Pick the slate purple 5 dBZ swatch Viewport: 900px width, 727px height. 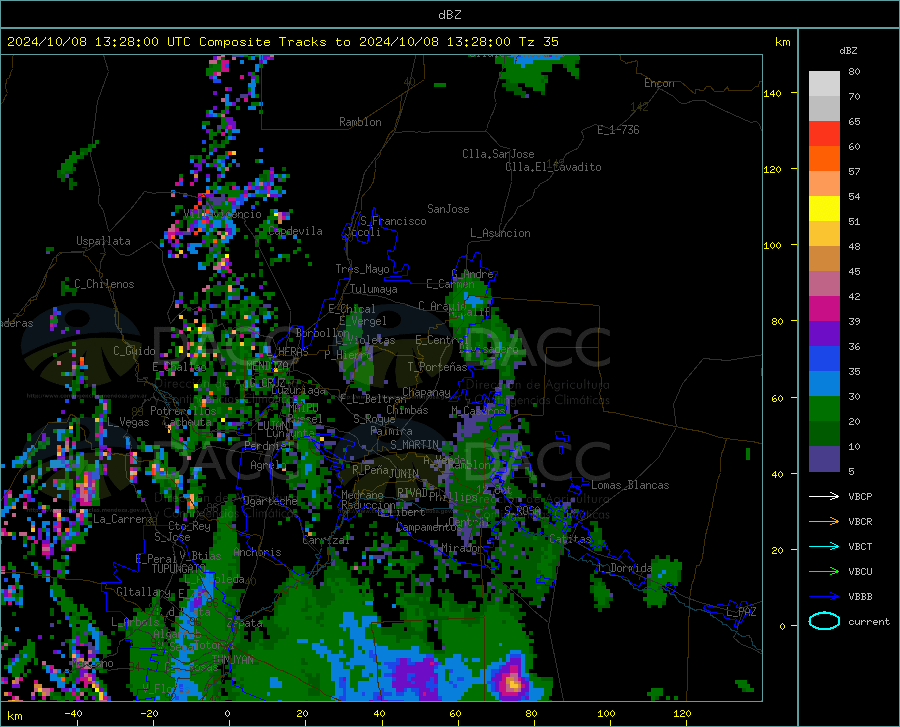click(824, 459)
